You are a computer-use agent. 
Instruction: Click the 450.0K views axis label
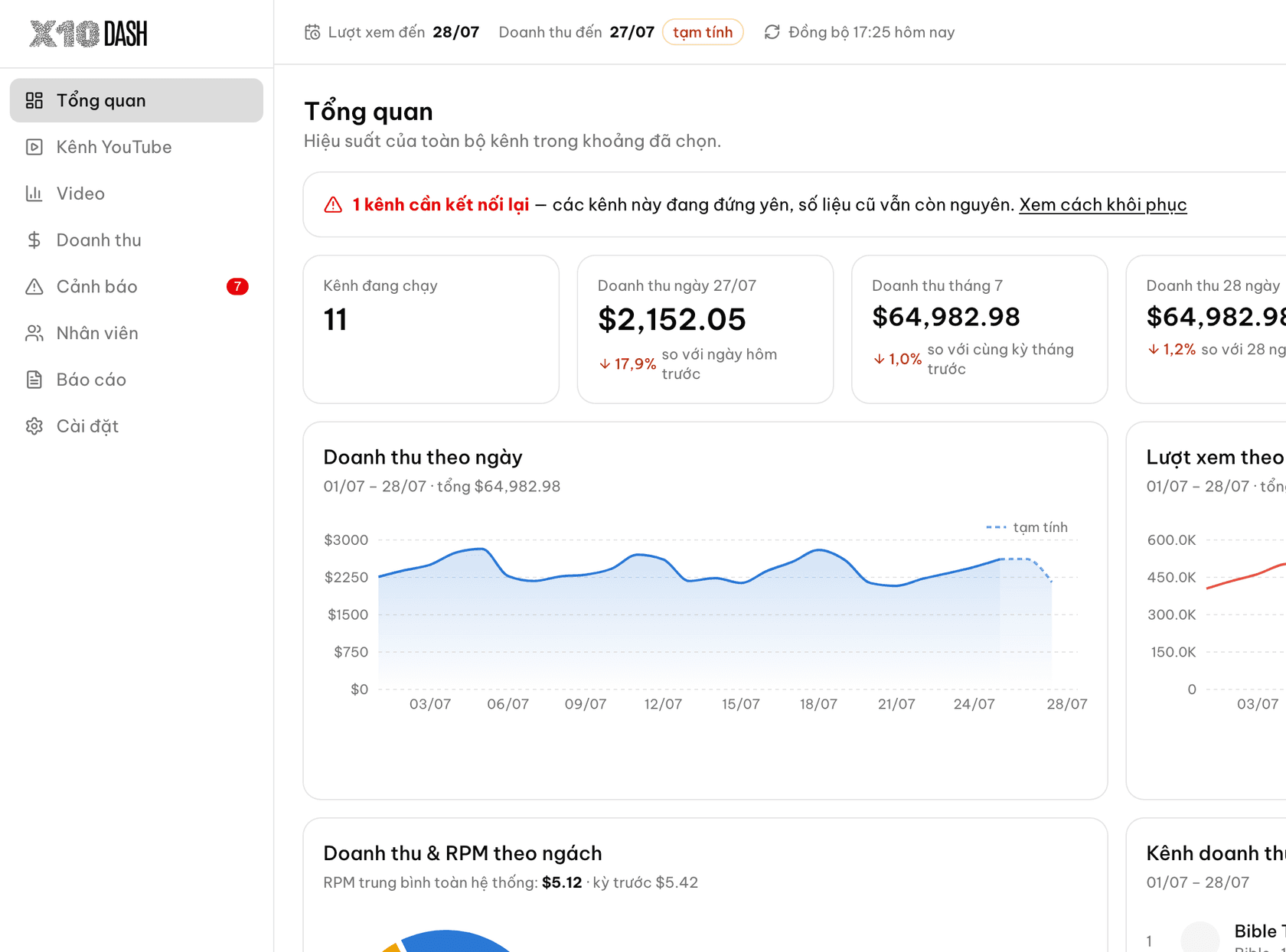[x=1171, y=578]
